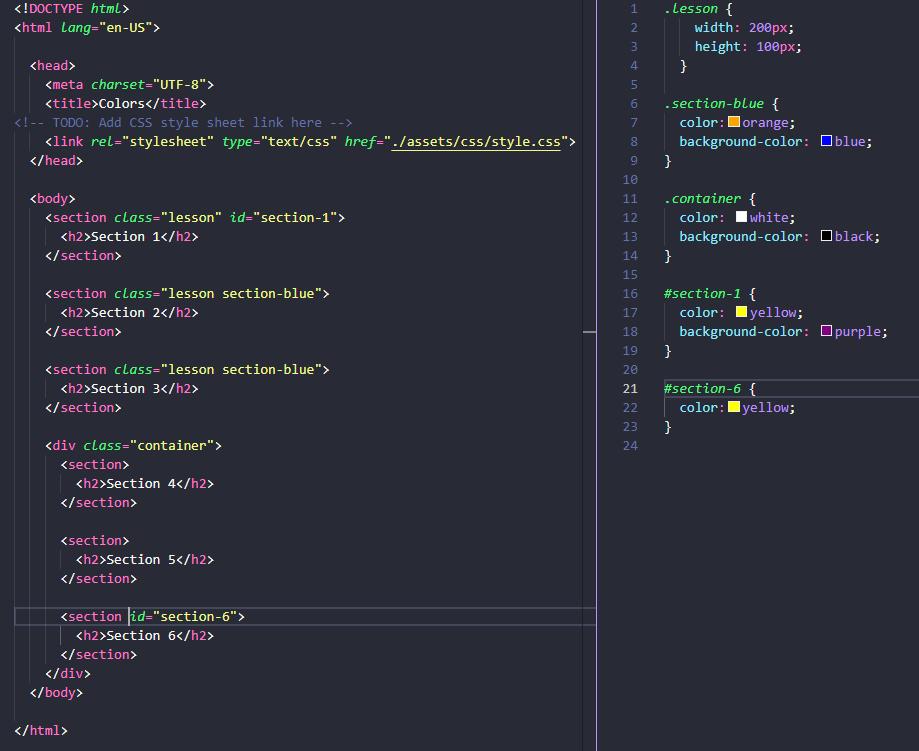The image size is (919, 751).
Task: Click line number 6 in CSS gutter
Action: click(x=634, y=104)
